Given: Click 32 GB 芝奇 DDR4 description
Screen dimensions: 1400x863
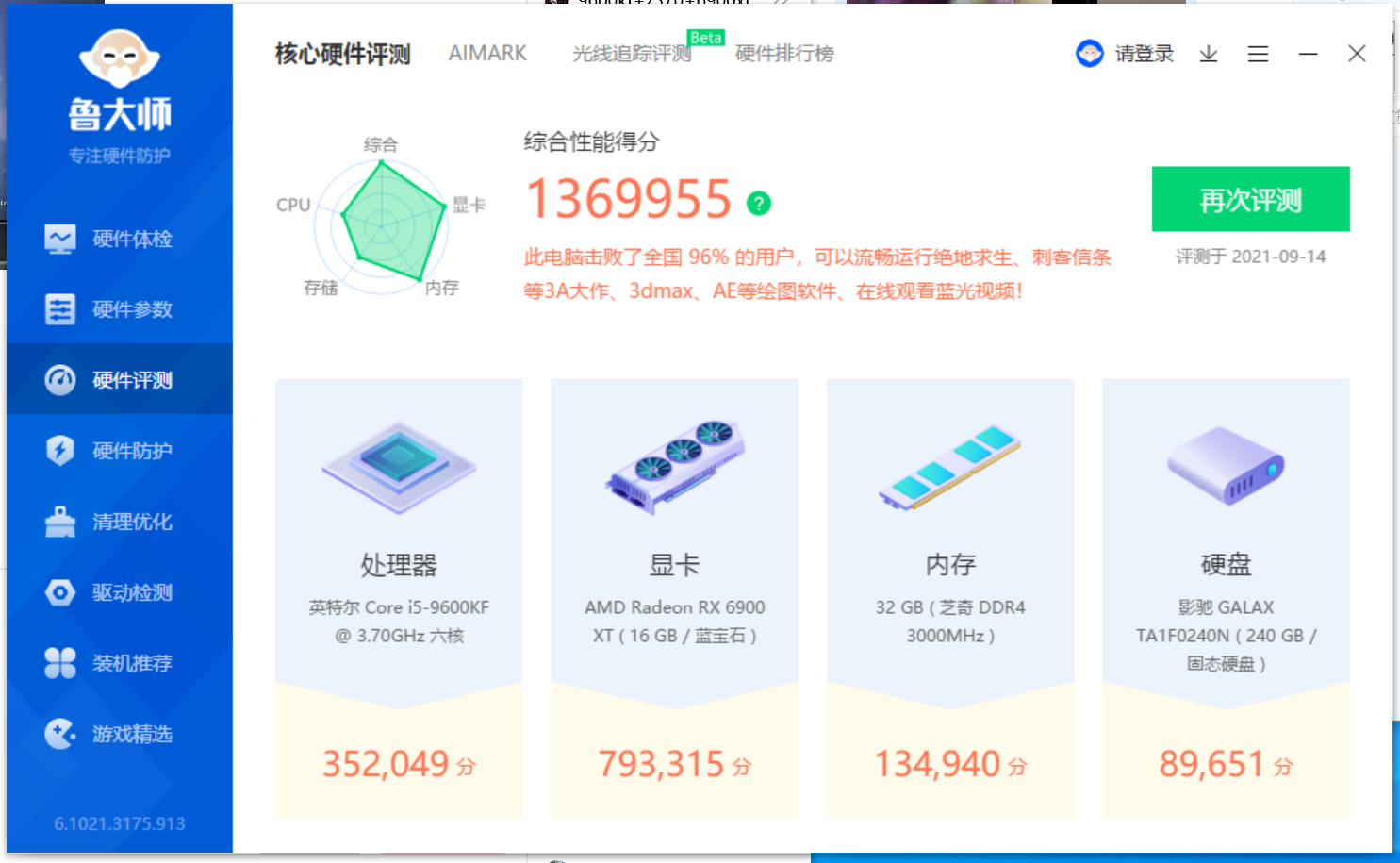Looking at the screenshot, I should click(x=950, y=622).
